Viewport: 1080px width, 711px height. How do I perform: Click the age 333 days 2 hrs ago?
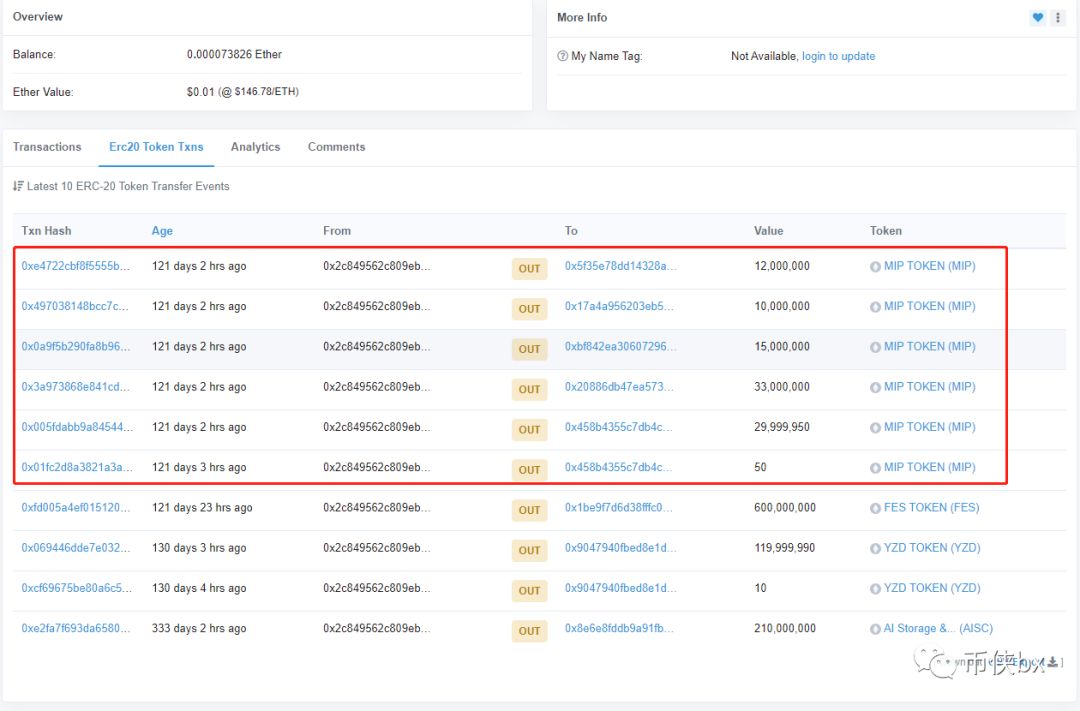[x=199, y=628]
